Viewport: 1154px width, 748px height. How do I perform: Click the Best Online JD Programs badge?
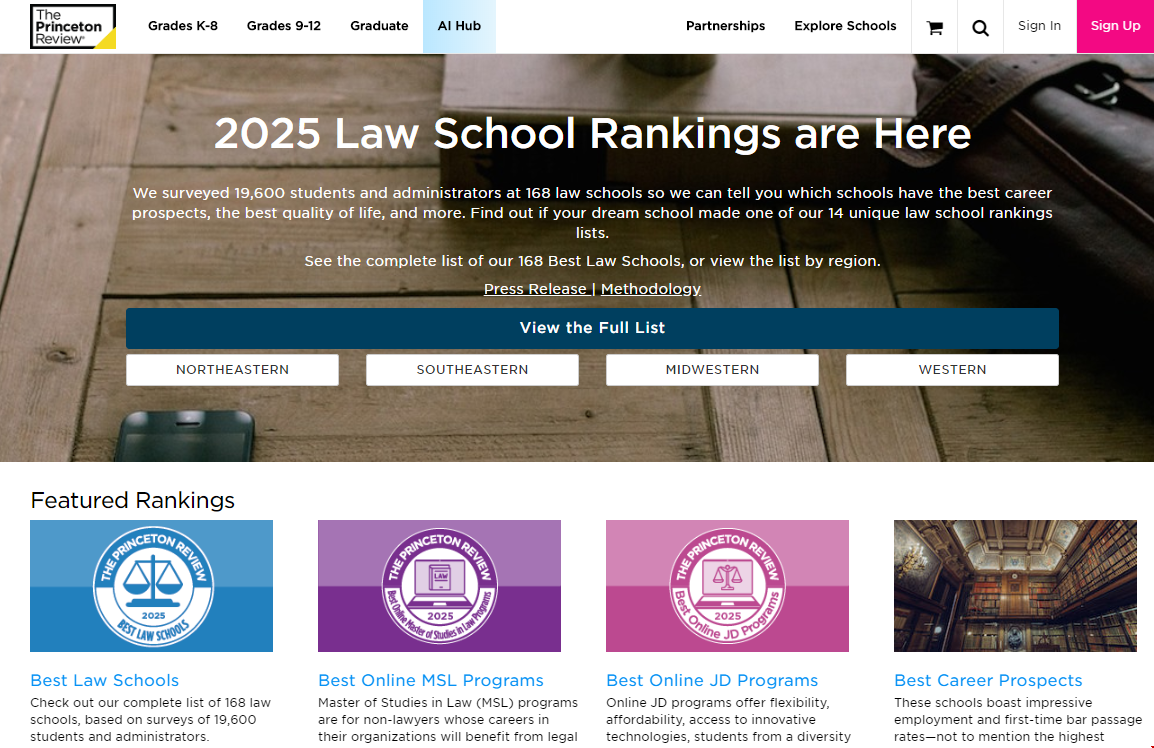click(727, 586)
